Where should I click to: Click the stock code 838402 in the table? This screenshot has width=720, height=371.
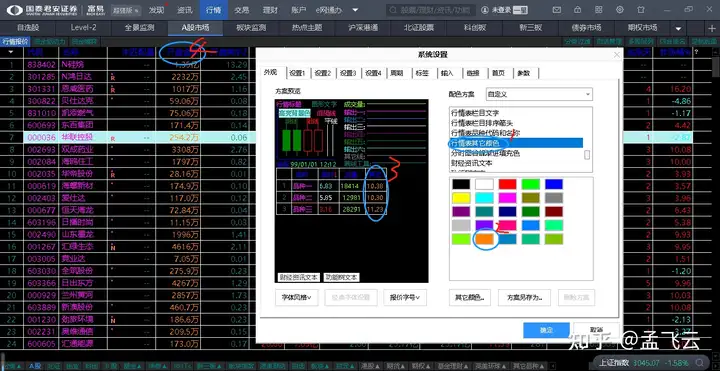pos(41,64)
